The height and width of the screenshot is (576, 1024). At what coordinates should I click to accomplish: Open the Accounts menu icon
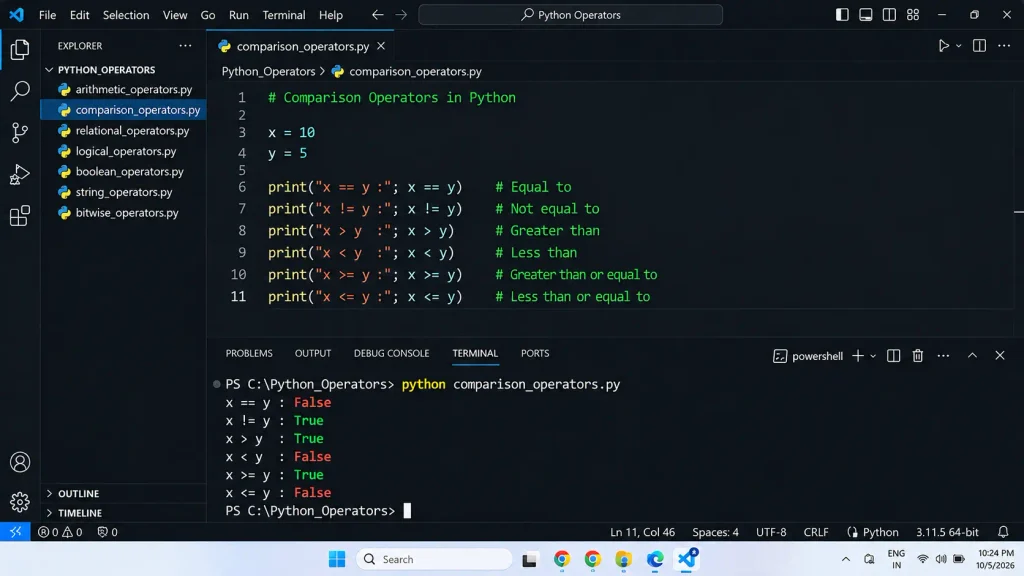point(20,462)
